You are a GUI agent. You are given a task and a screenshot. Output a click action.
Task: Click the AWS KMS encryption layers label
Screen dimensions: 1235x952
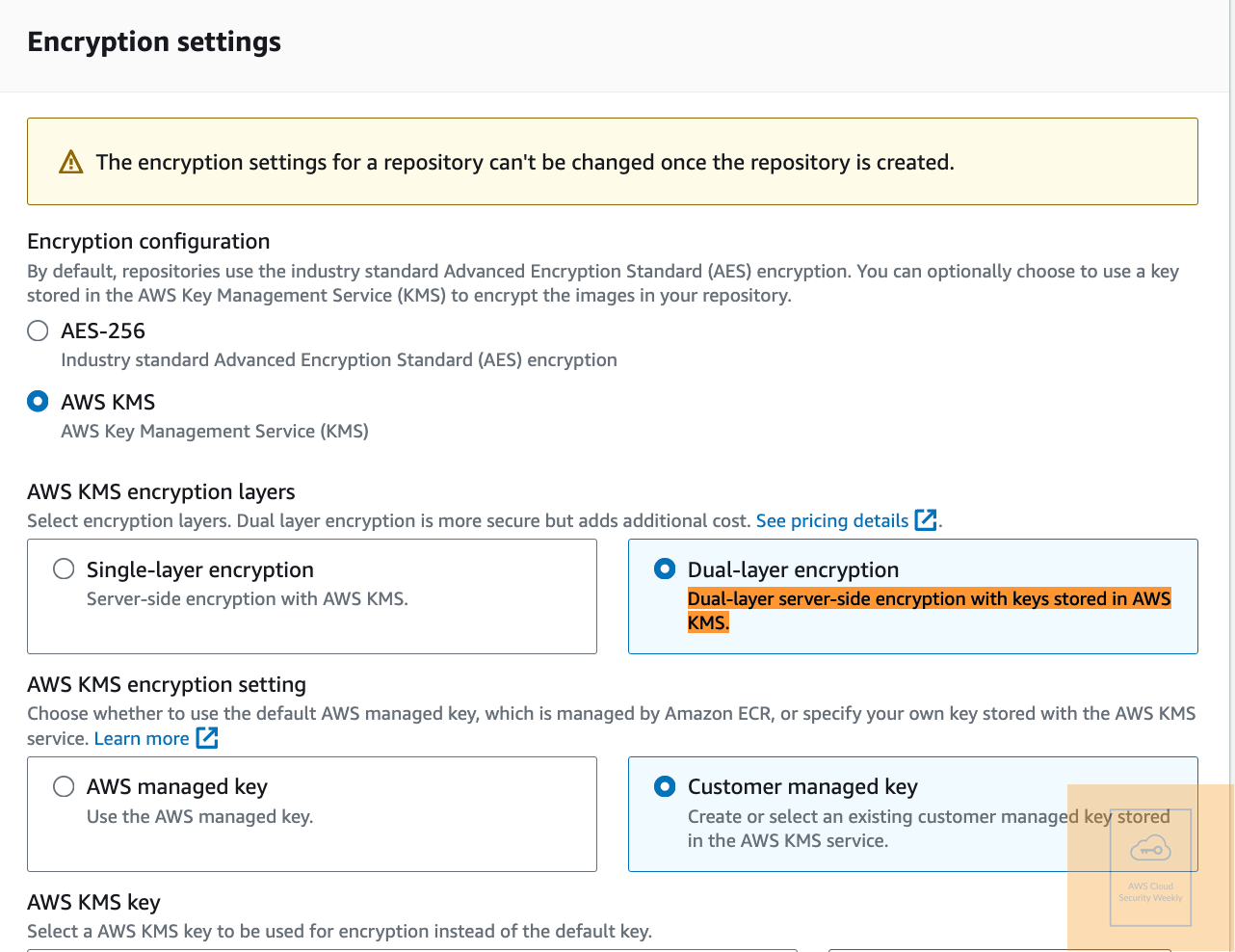point(161,492)
